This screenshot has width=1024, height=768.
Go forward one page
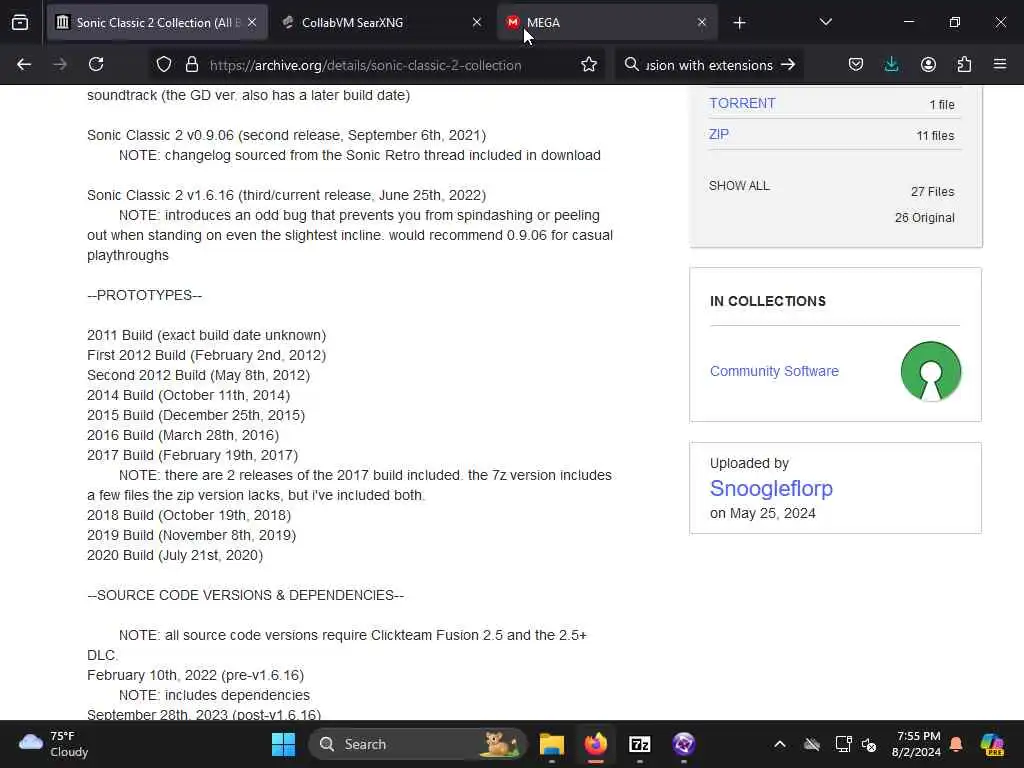59,65
